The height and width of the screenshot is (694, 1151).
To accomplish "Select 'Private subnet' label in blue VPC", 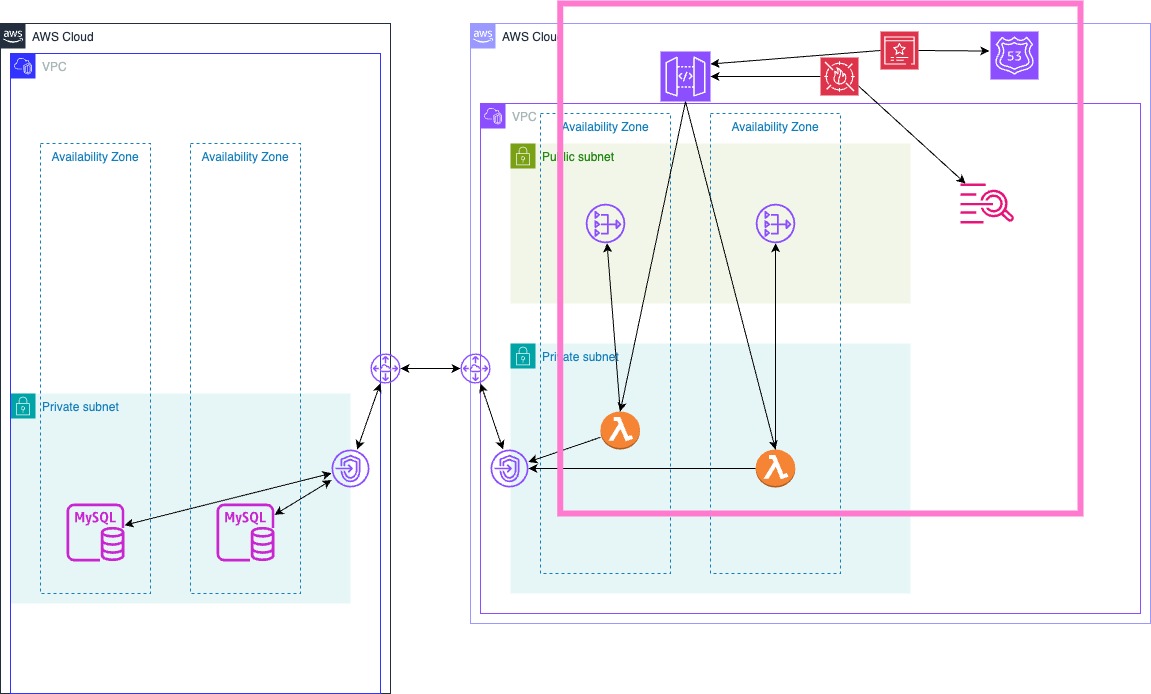I will click(x=80, y=407).
